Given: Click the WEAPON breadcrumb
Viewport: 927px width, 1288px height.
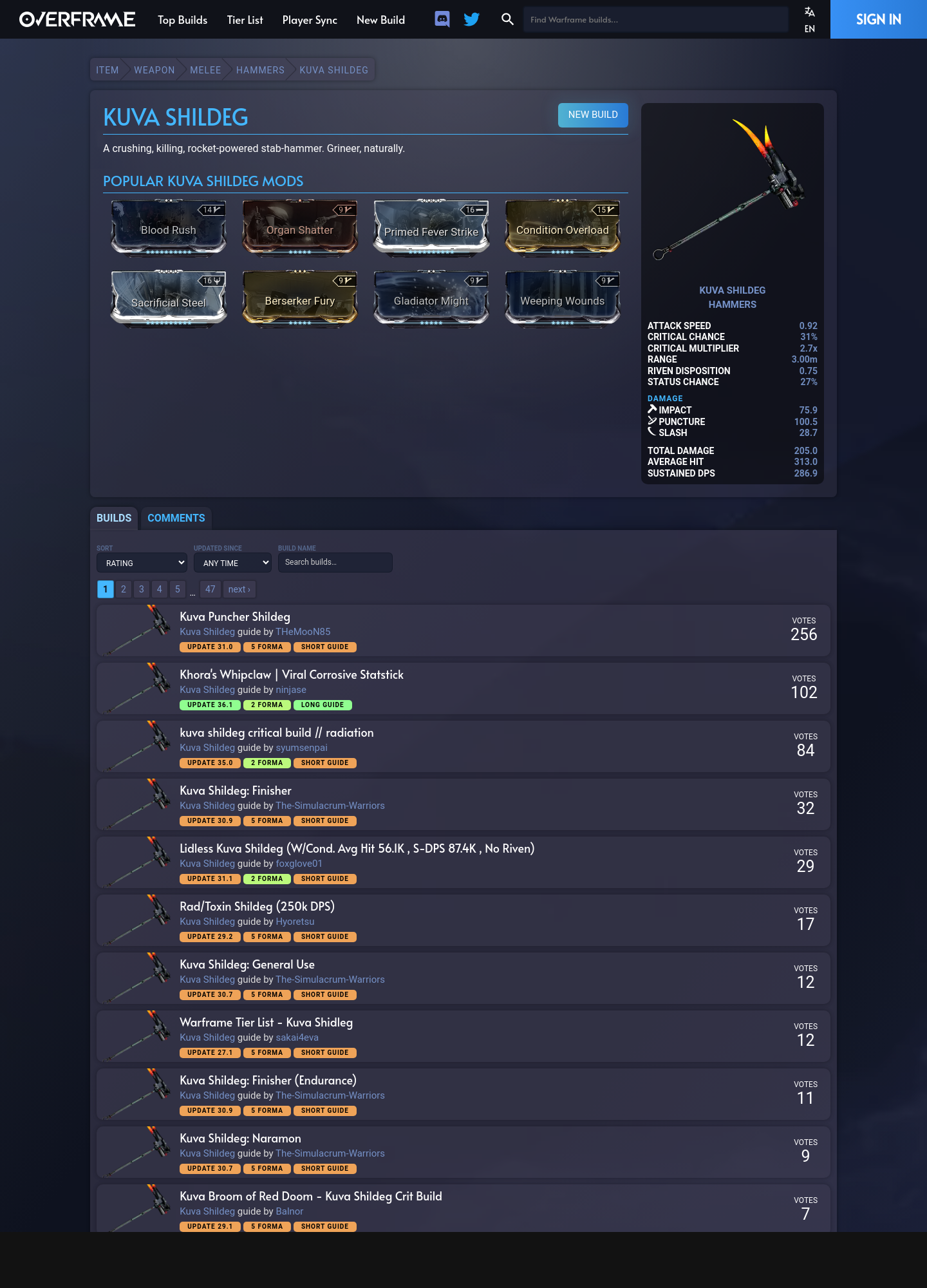Looking at the screenshot, I should pos(154,70).
